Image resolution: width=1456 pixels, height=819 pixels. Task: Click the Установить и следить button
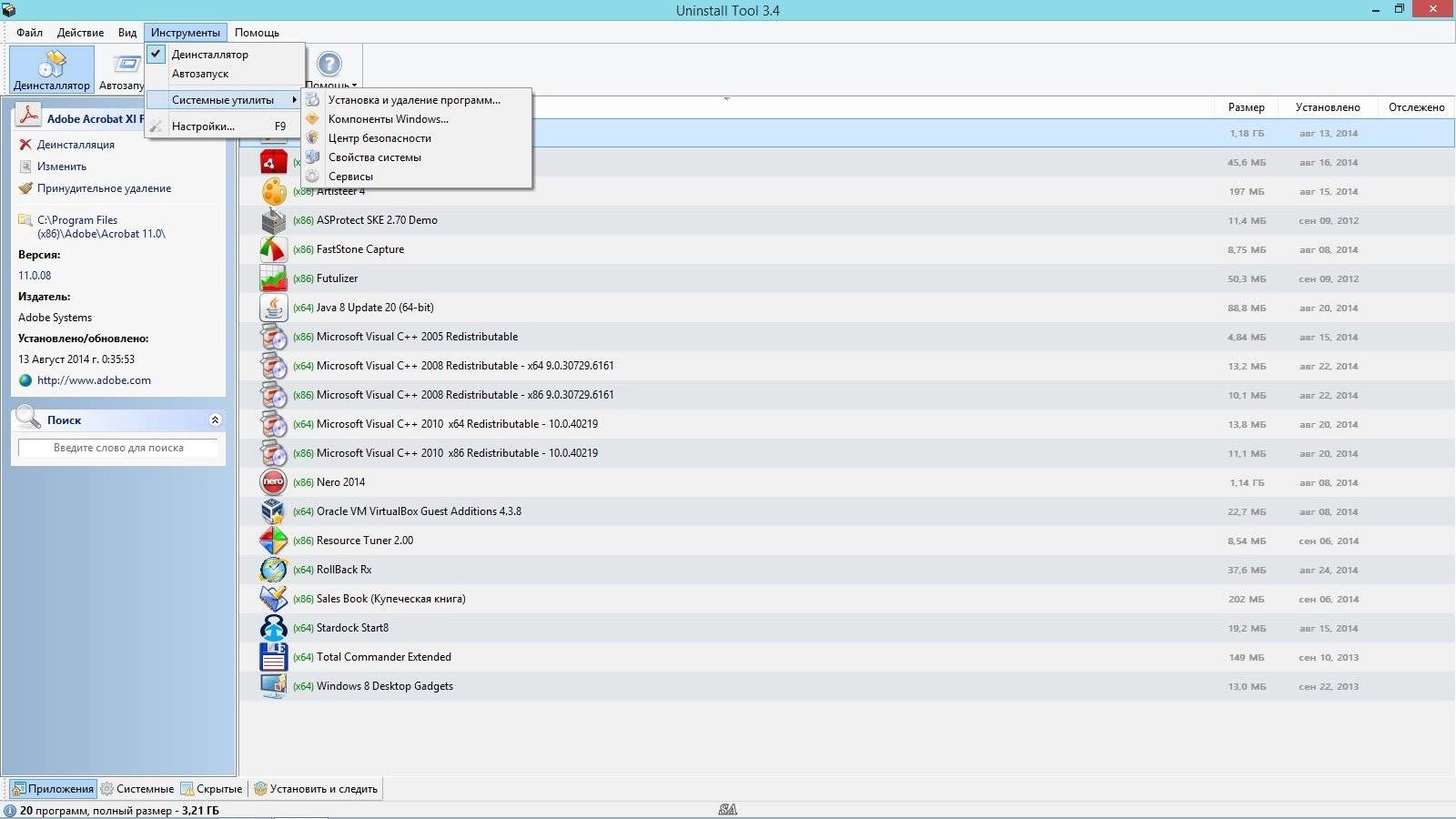[316, 789]
